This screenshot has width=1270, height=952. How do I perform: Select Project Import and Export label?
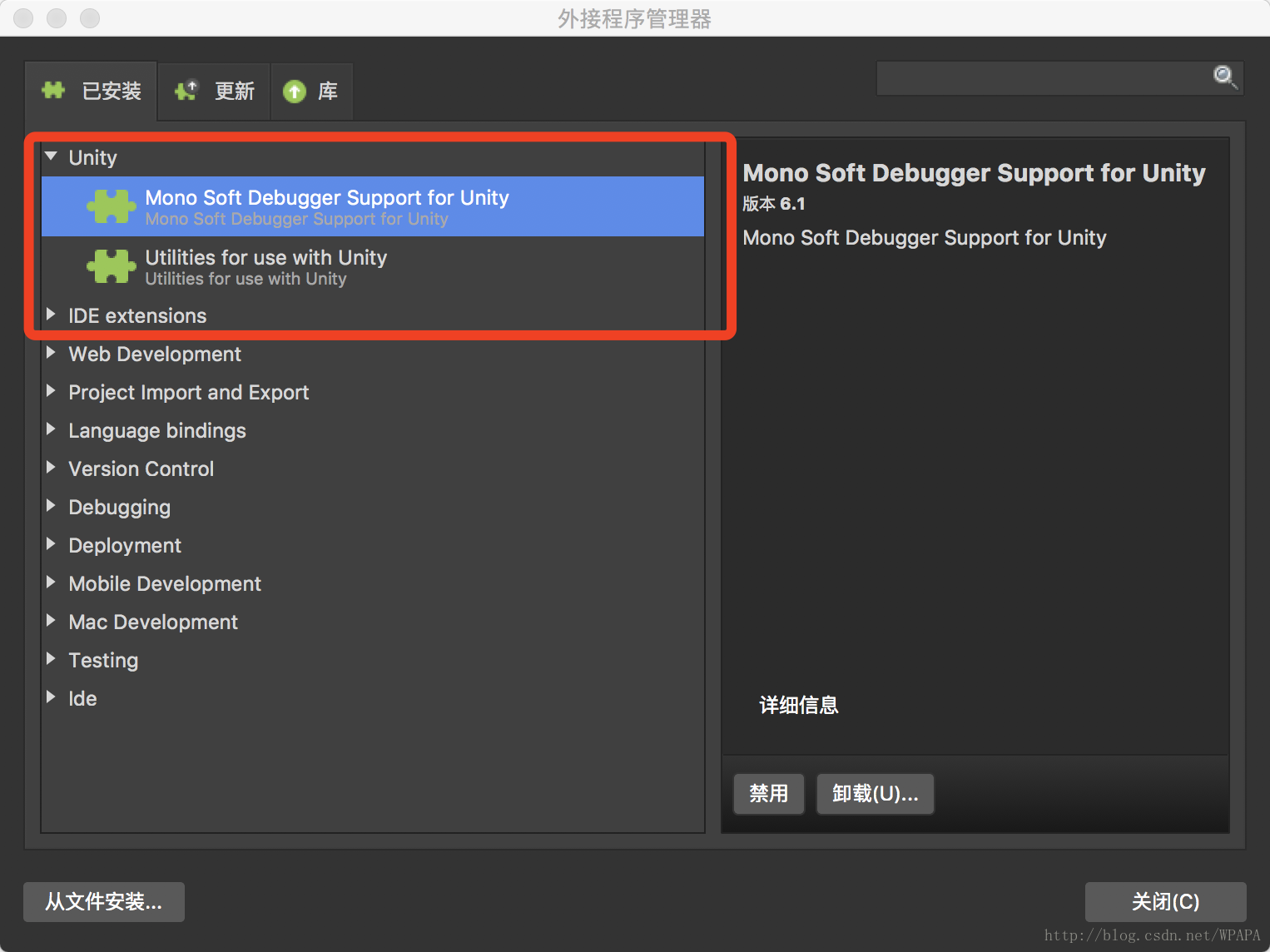click(189, 392)
